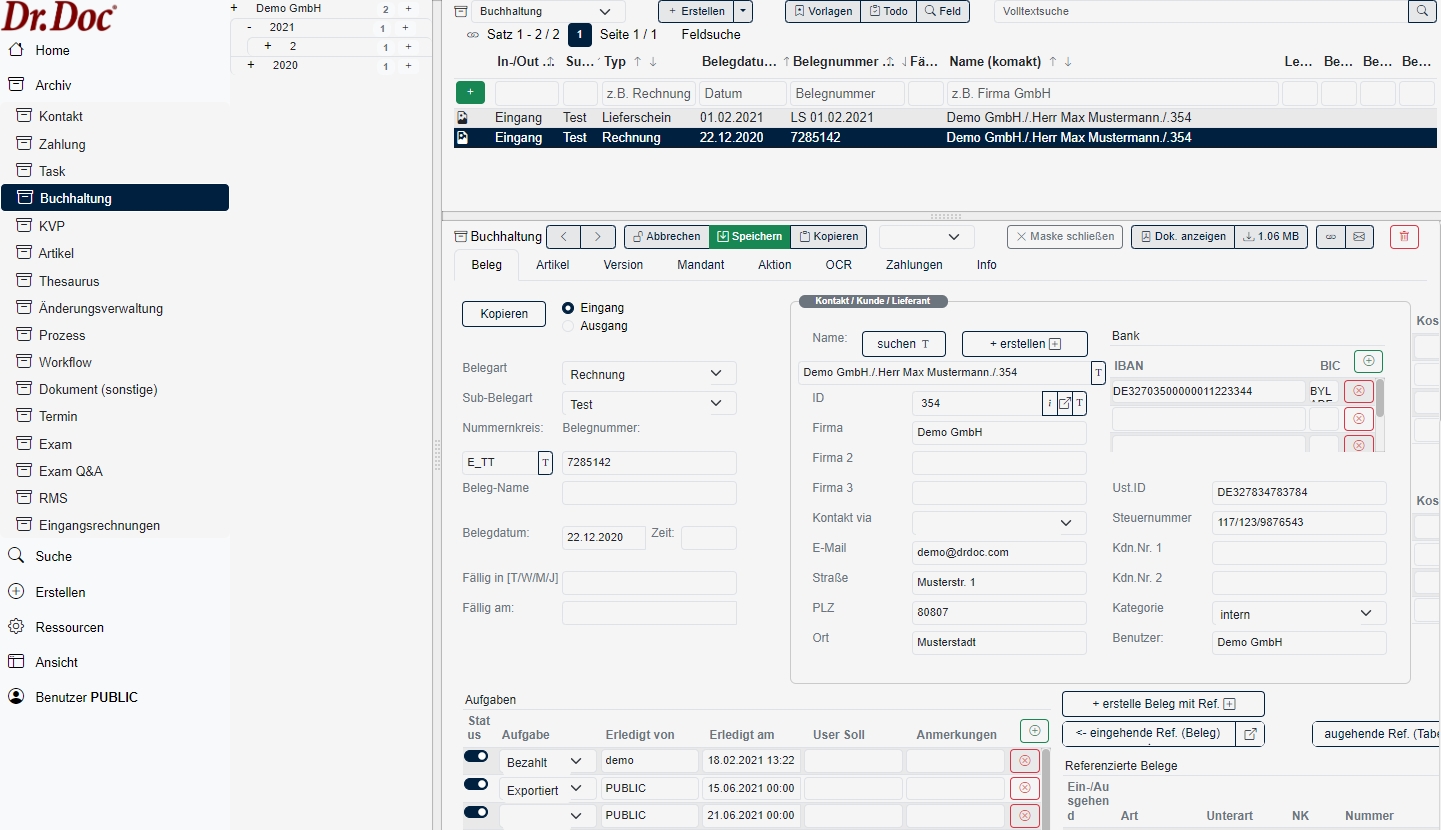Open the Erstellen split-button dropdown arrow
The width and height of the screenshot is (1441, 830).
click(743, 12)
